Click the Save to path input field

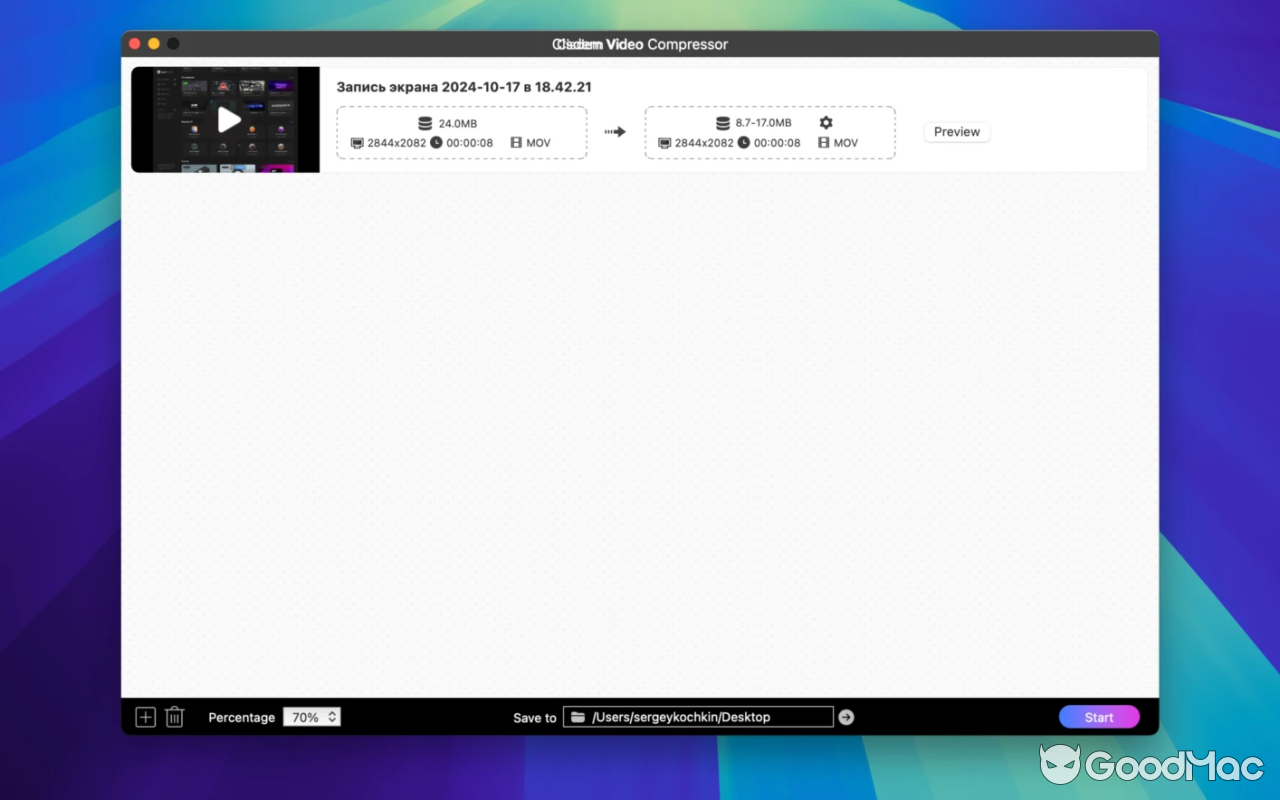(x=700, y=716)
